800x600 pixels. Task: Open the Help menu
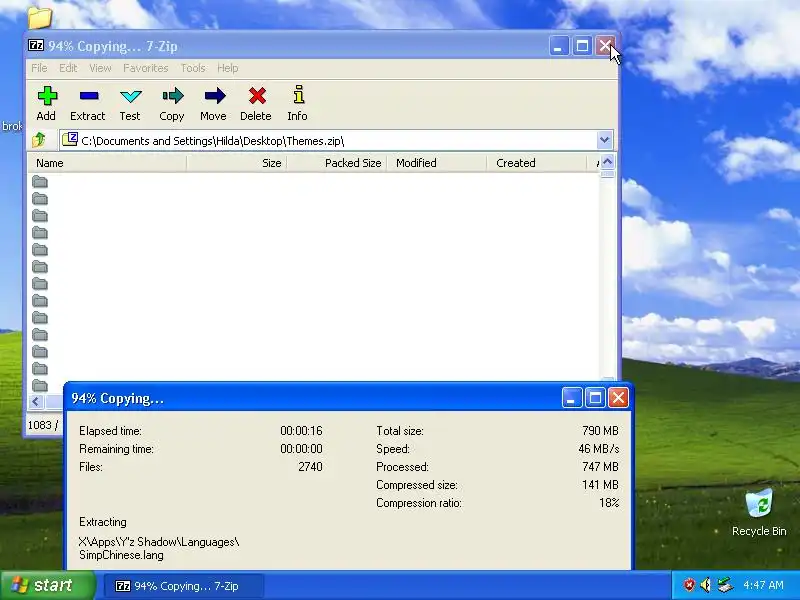228,68
